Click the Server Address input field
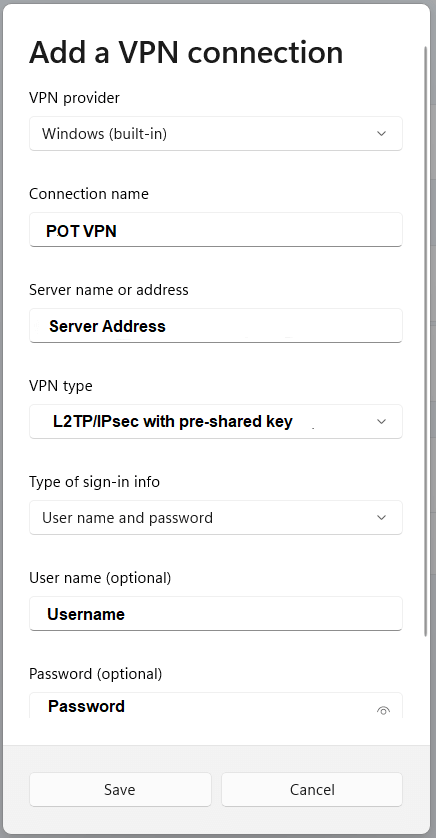Screen dimensions: 436x838 click(x=216, y=325)
